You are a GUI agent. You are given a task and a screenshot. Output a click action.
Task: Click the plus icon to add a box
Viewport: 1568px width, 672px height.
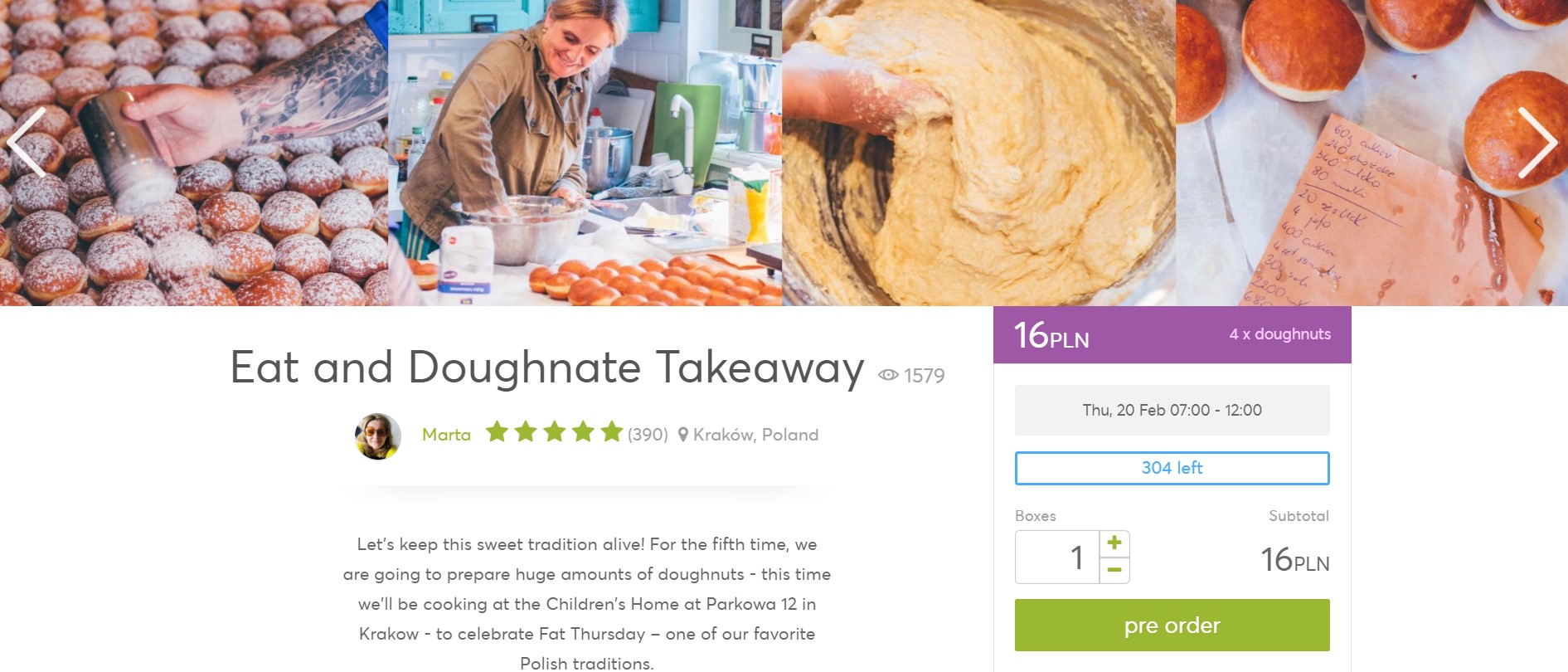point(1114,543)
